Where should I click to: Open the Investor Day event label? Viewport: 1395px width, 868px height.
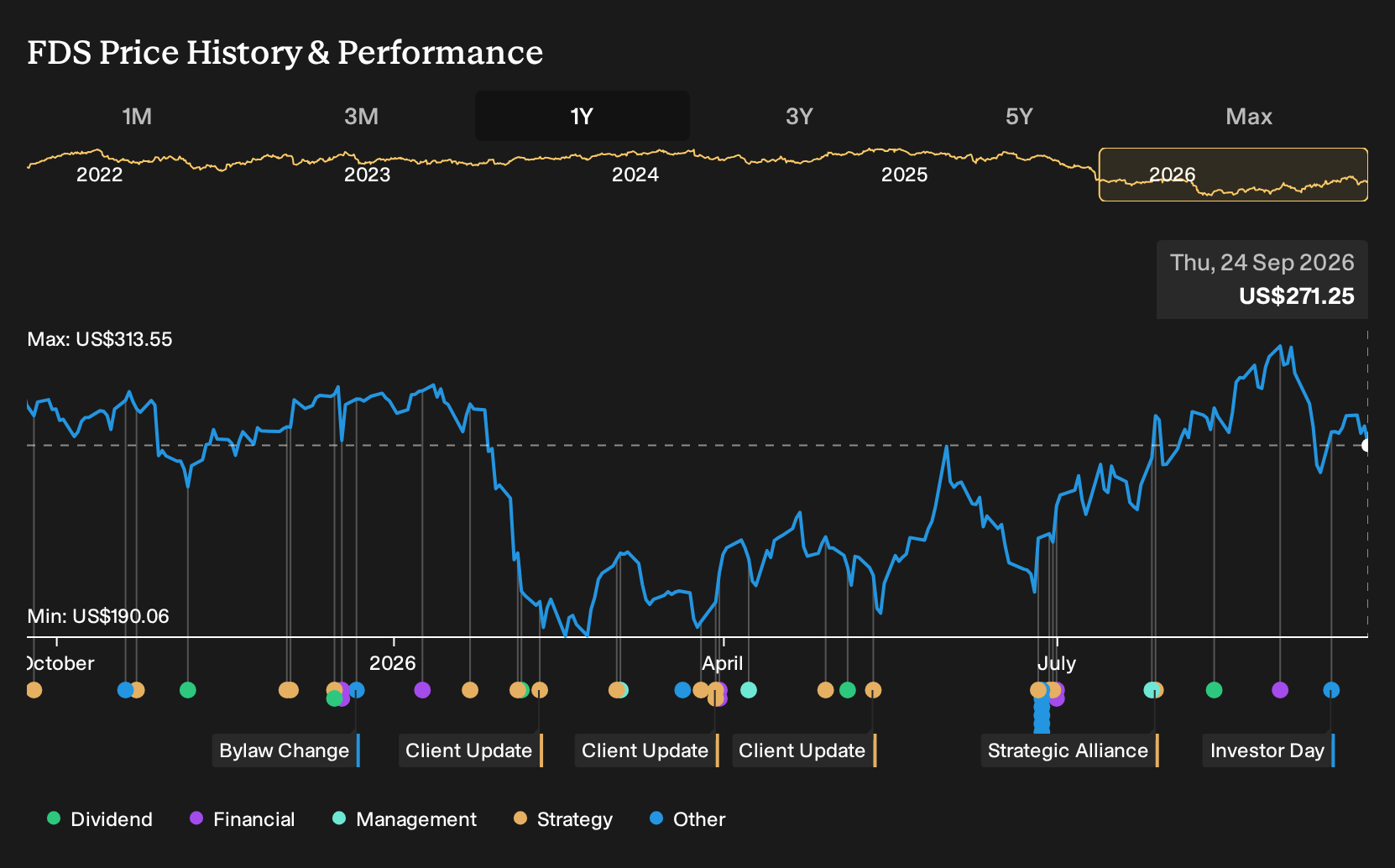1269,750
